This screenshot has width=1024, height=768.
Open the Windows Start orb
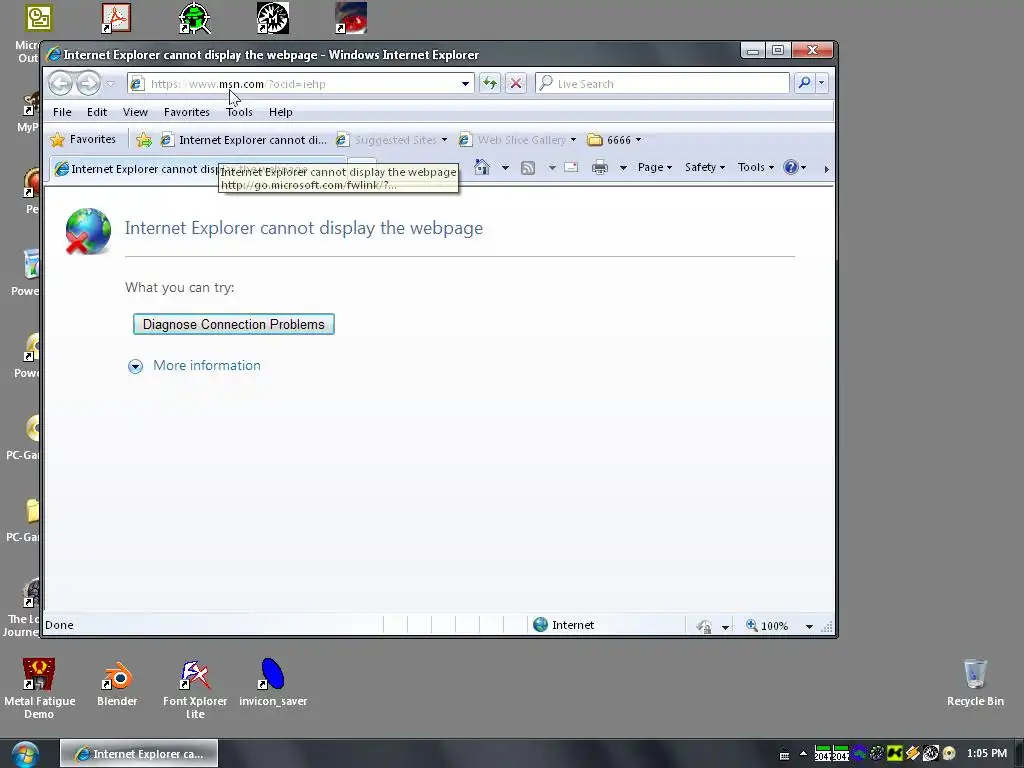point(25,754)
